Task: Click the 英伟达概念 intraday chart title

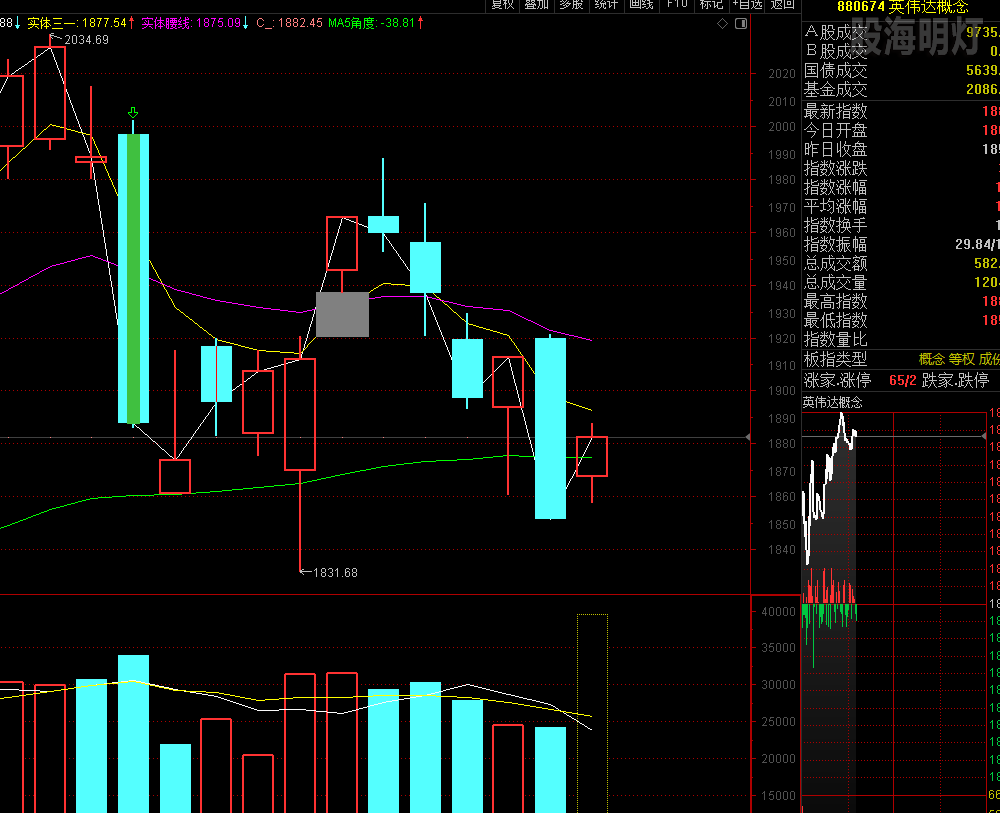Action: click(832, 402)
